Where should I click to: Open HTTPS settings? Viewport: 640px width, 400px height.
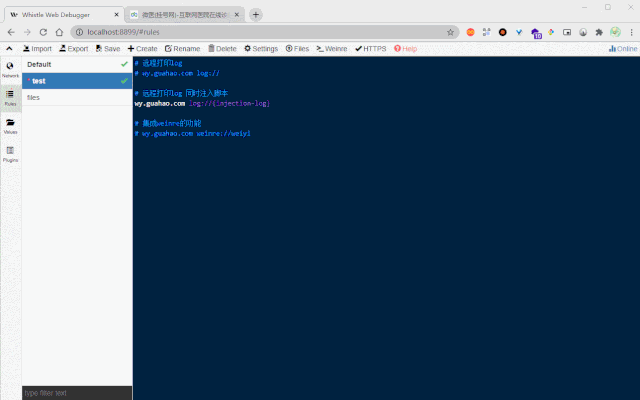370,49
